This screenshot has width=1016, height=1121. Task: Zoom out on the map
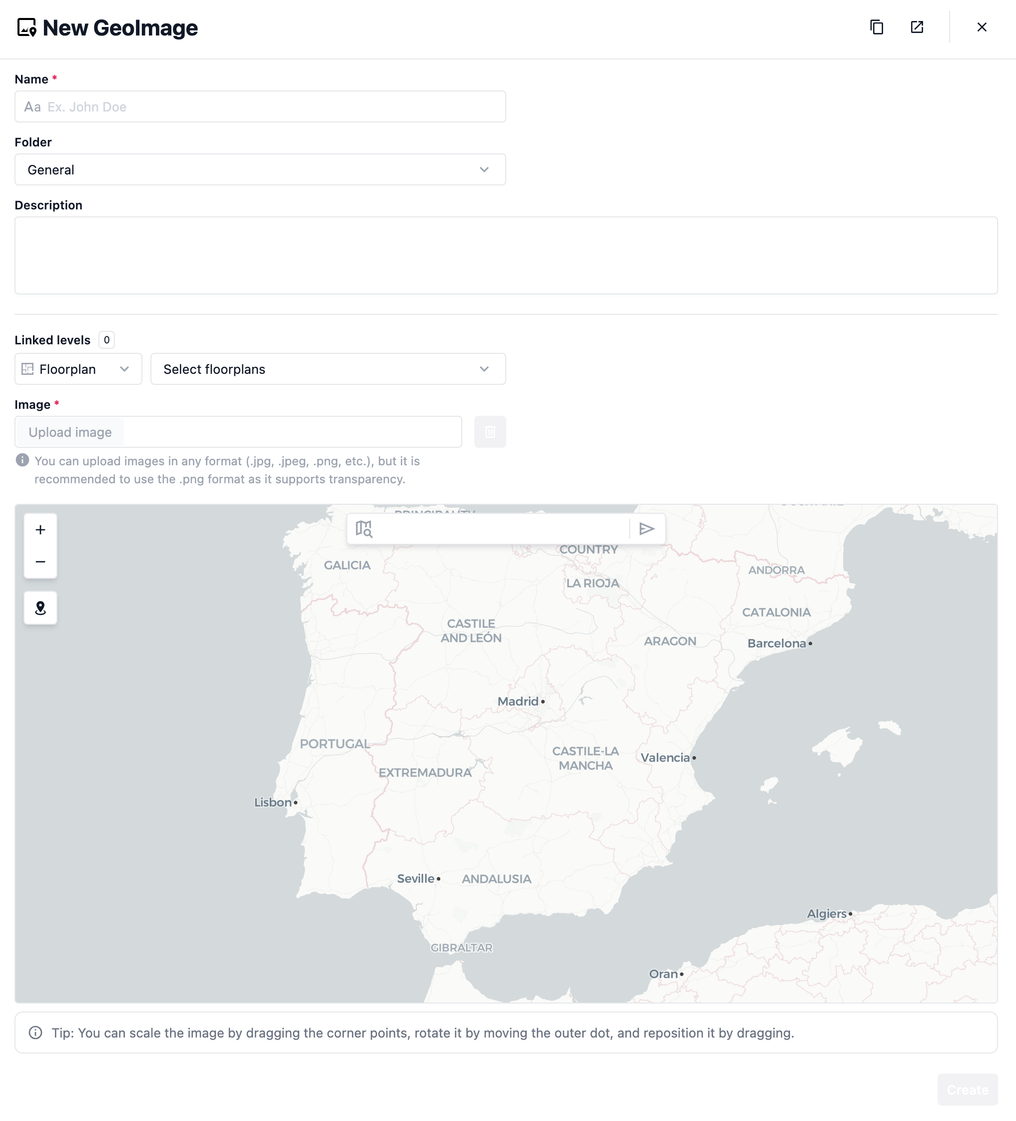[x=40, y=562]
